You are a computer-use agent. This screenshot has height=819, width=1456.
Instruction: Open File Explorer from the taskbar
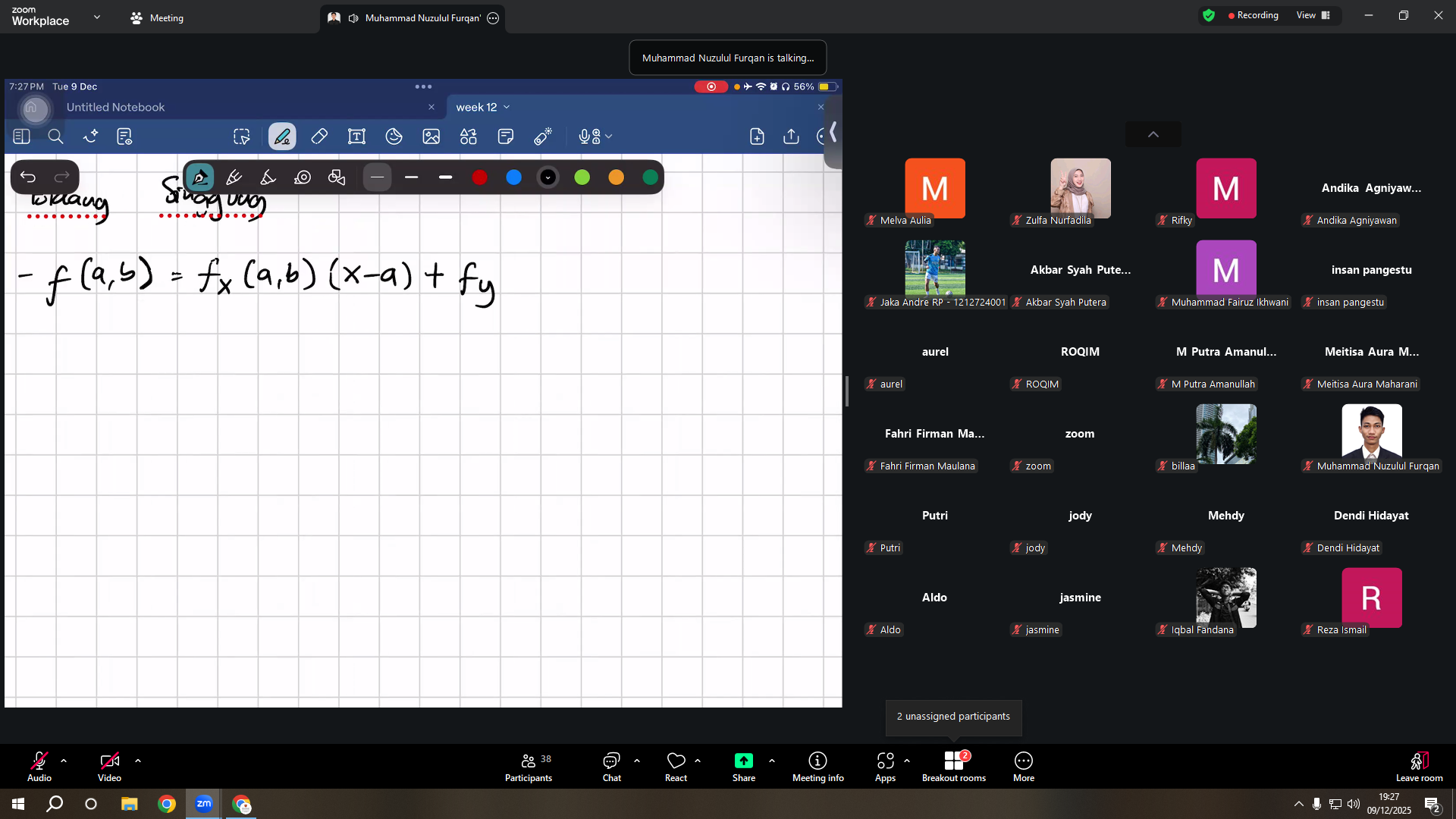point(129,804)
